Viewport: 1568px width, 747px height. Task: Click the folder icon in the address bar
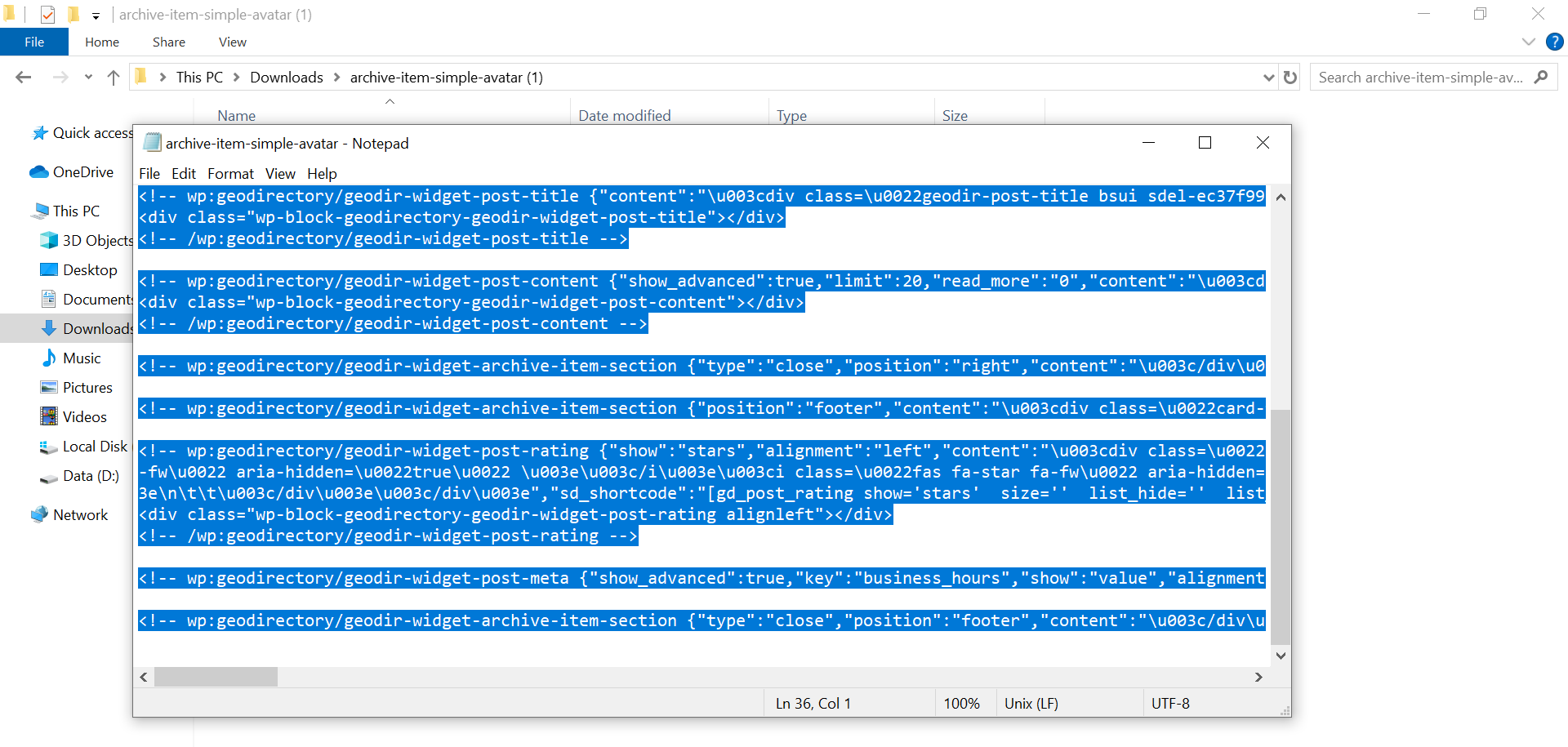[141, 77]
